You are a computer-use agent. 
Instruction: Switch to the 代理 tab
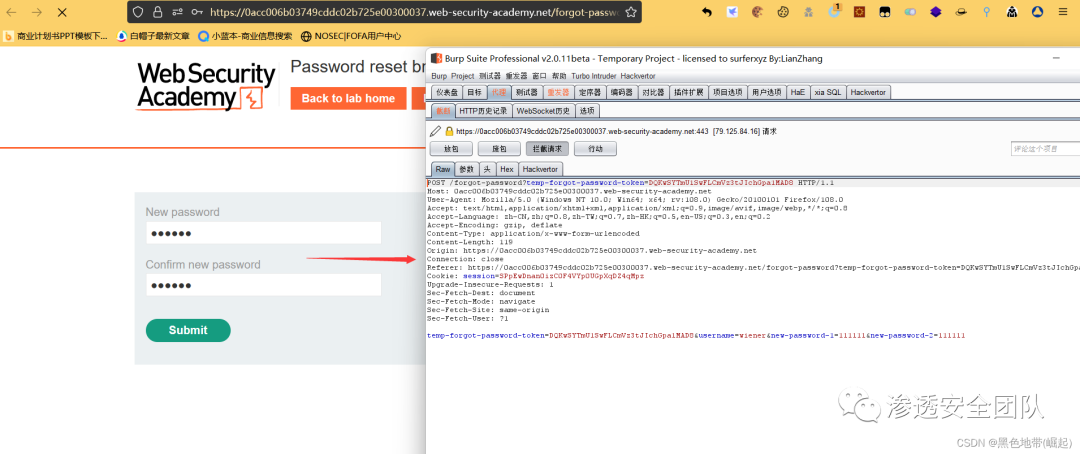pyautogui.click(x=499, y=92)
